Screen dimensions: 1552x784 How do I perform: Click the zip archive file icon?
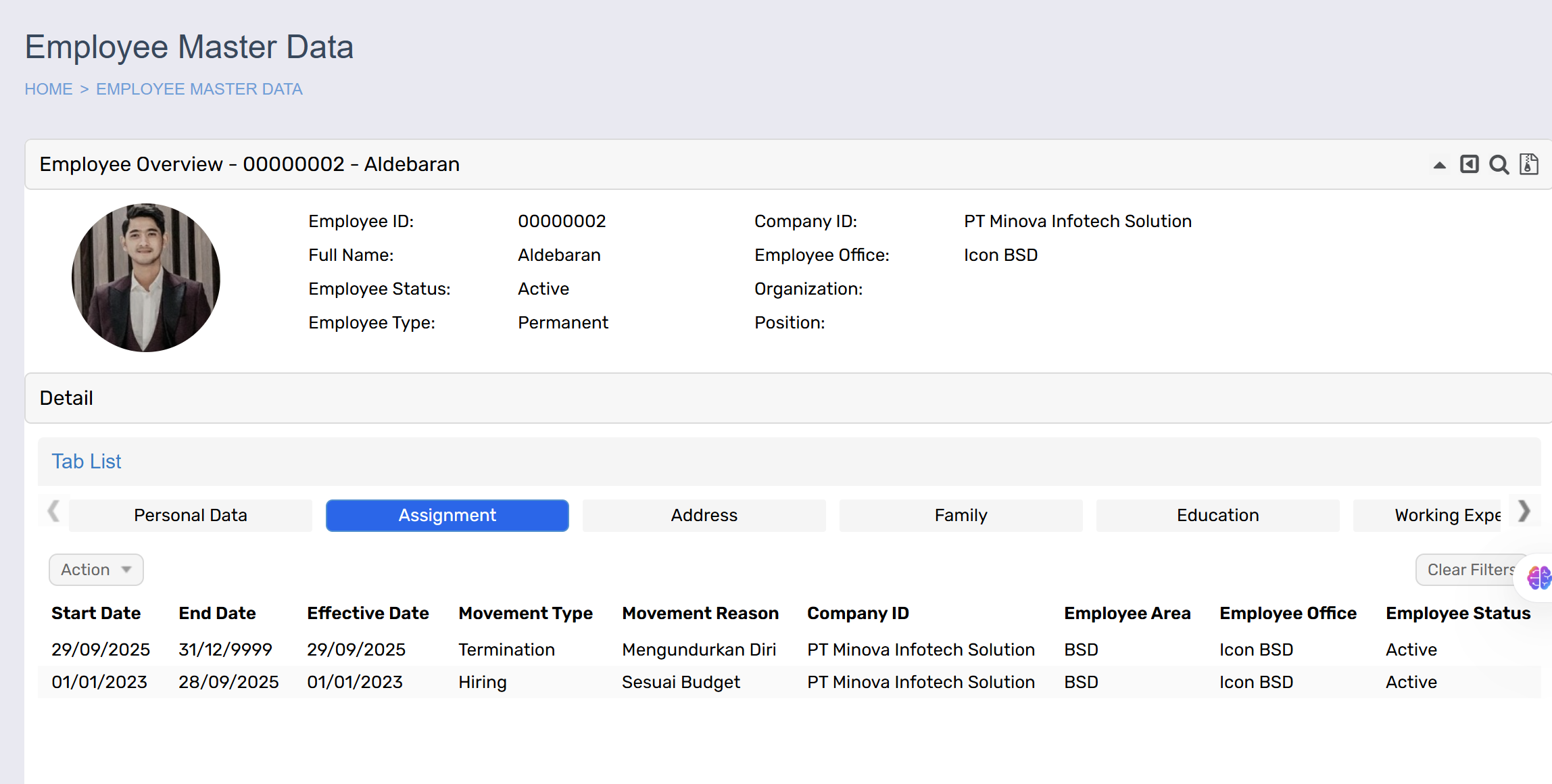click(x=1528, y=164)
